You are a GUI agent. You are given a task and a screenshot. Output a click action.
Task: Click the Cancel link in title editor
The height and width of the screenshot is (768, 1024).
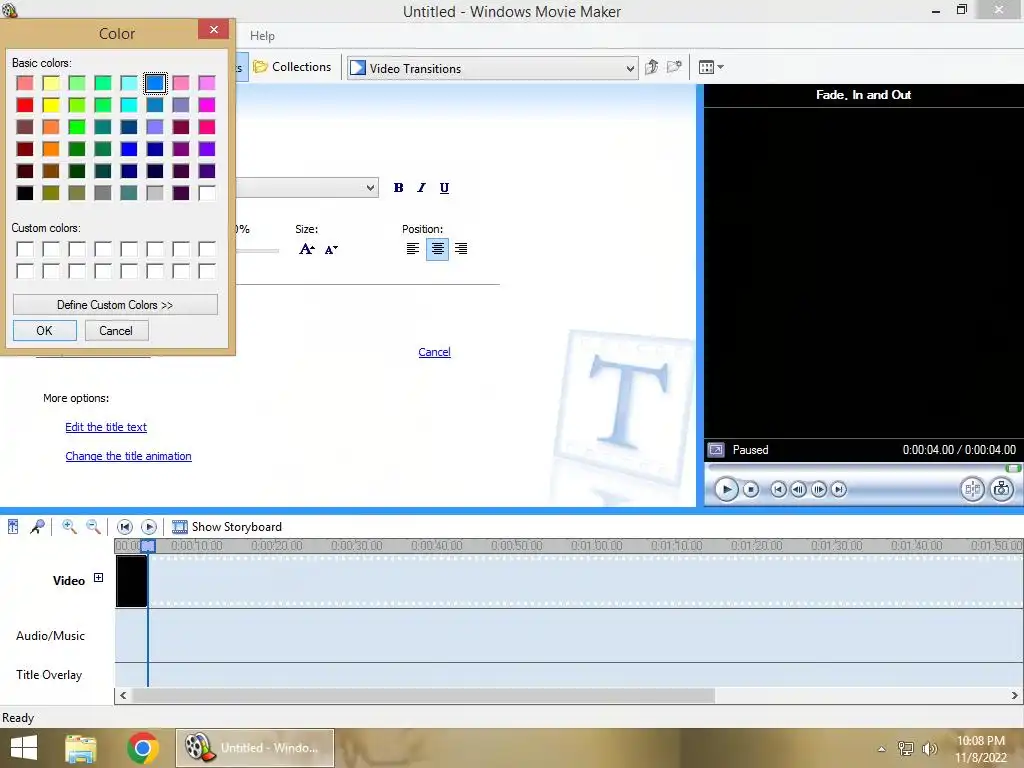(434, 352)
